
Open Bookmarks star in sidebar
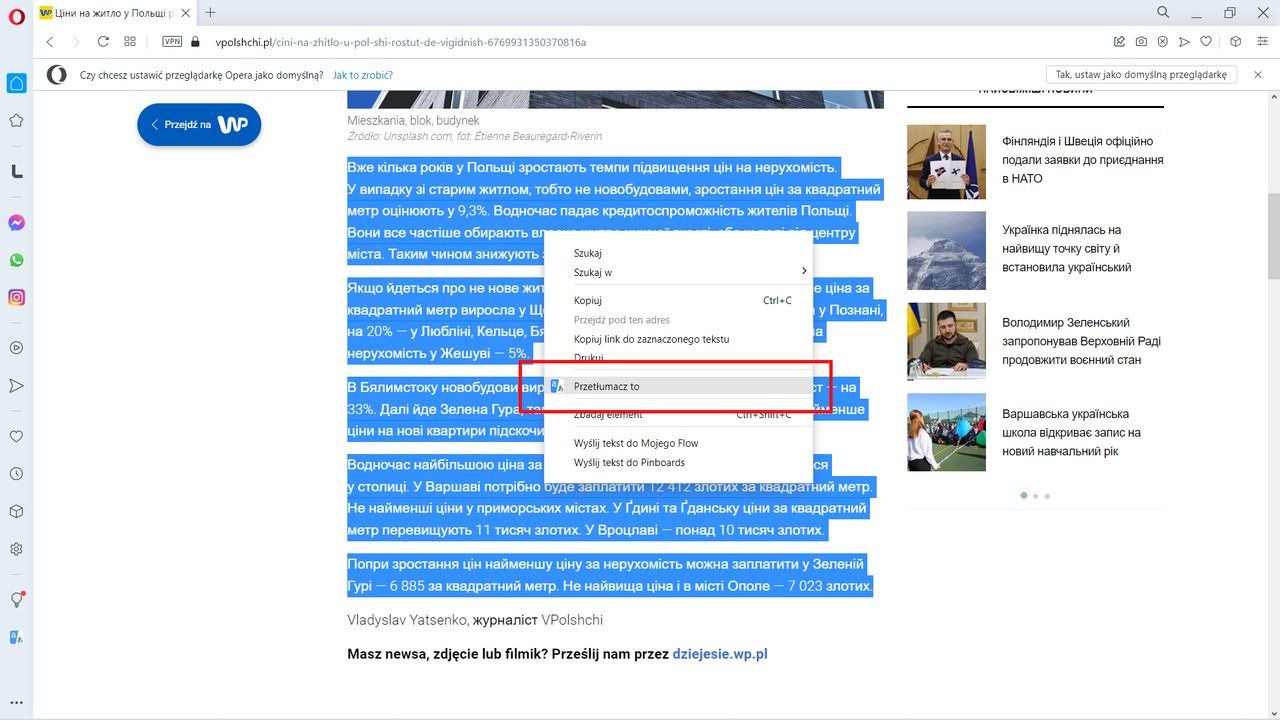(16, 121)
